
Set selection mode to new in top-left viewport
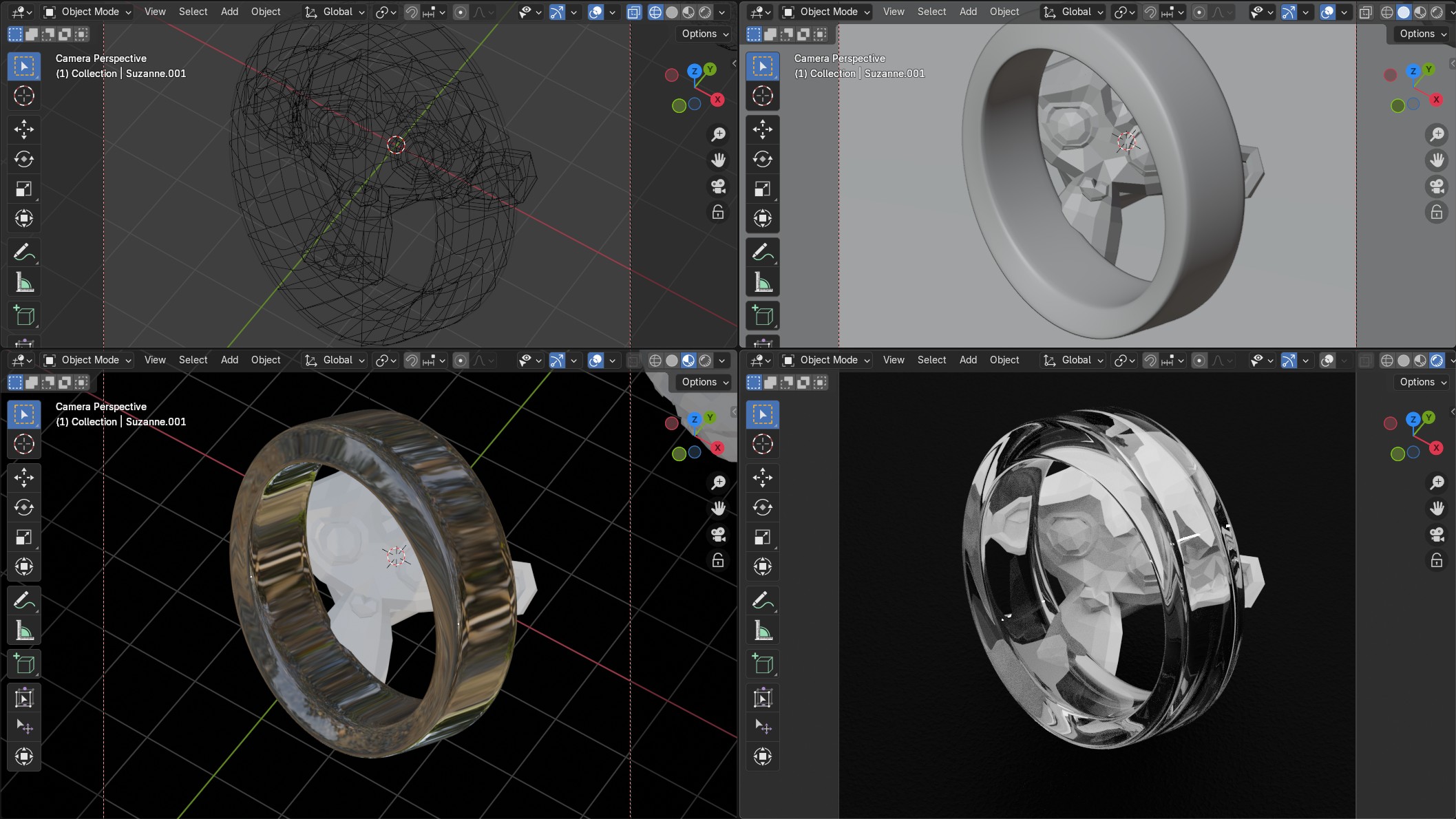(15, 34)
